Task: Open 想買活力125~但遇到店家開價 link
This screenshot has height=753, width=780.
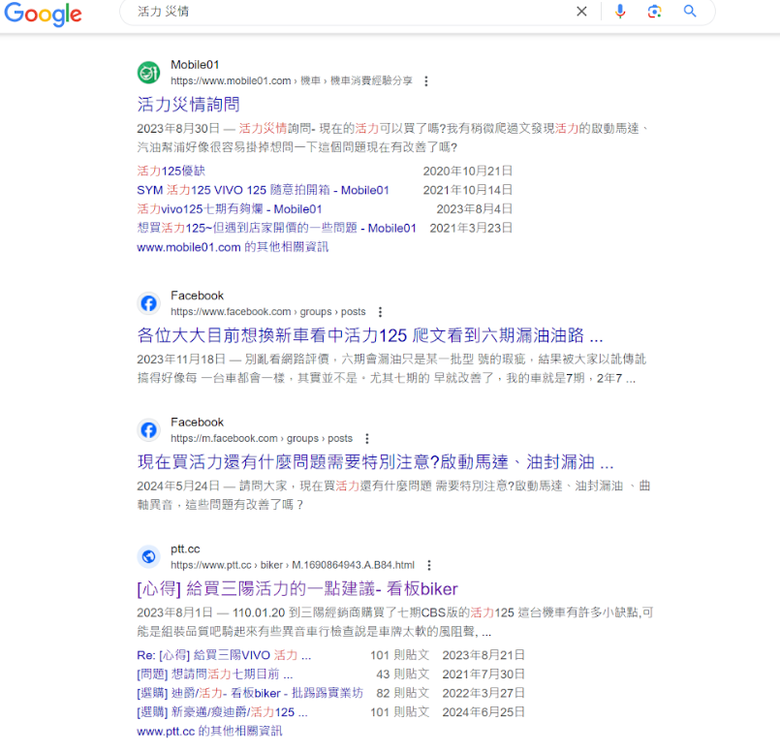Action: (276, 228)
